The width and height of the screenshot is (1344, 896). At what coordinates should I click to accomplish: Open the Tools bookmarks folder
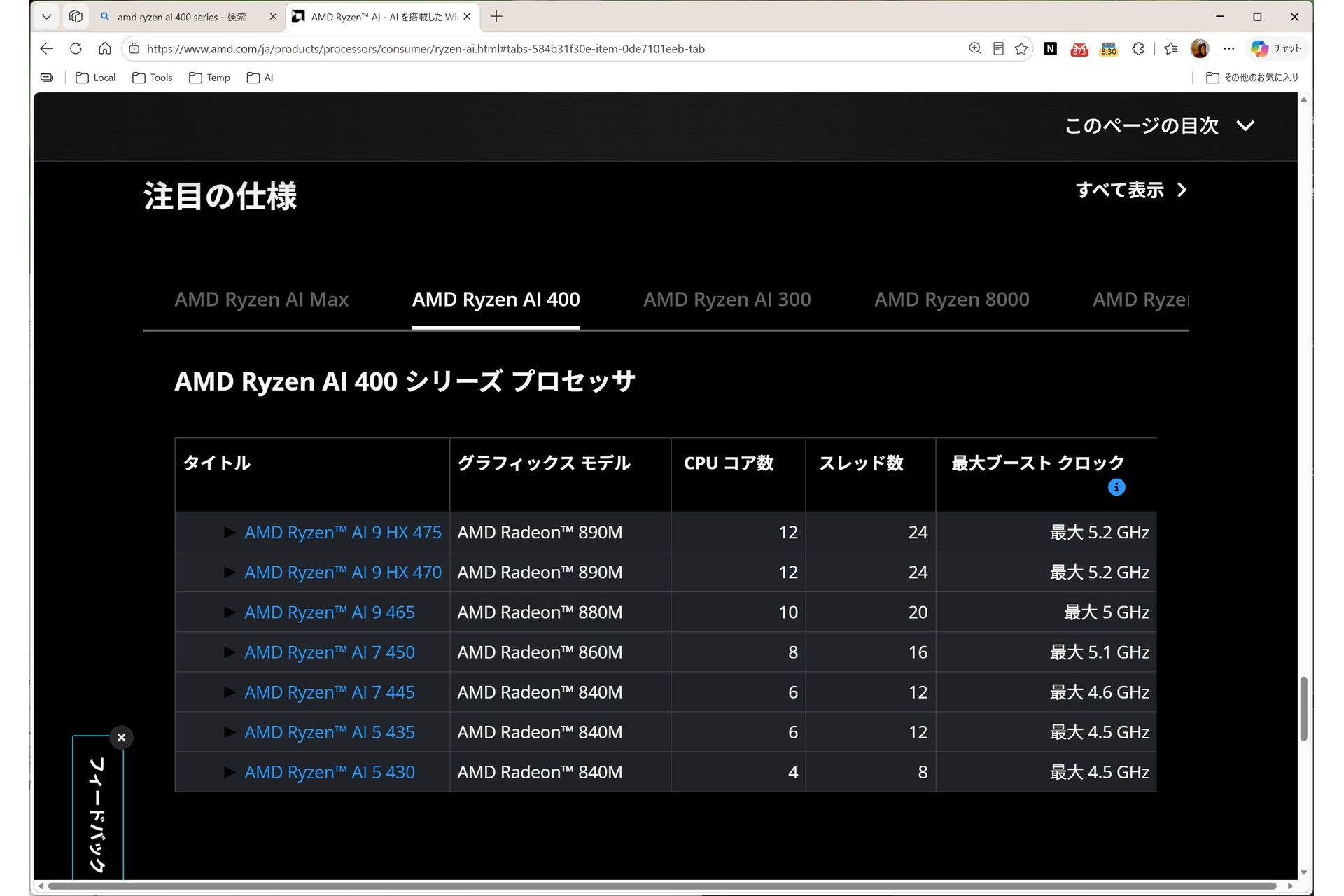(x=153, y=78)
